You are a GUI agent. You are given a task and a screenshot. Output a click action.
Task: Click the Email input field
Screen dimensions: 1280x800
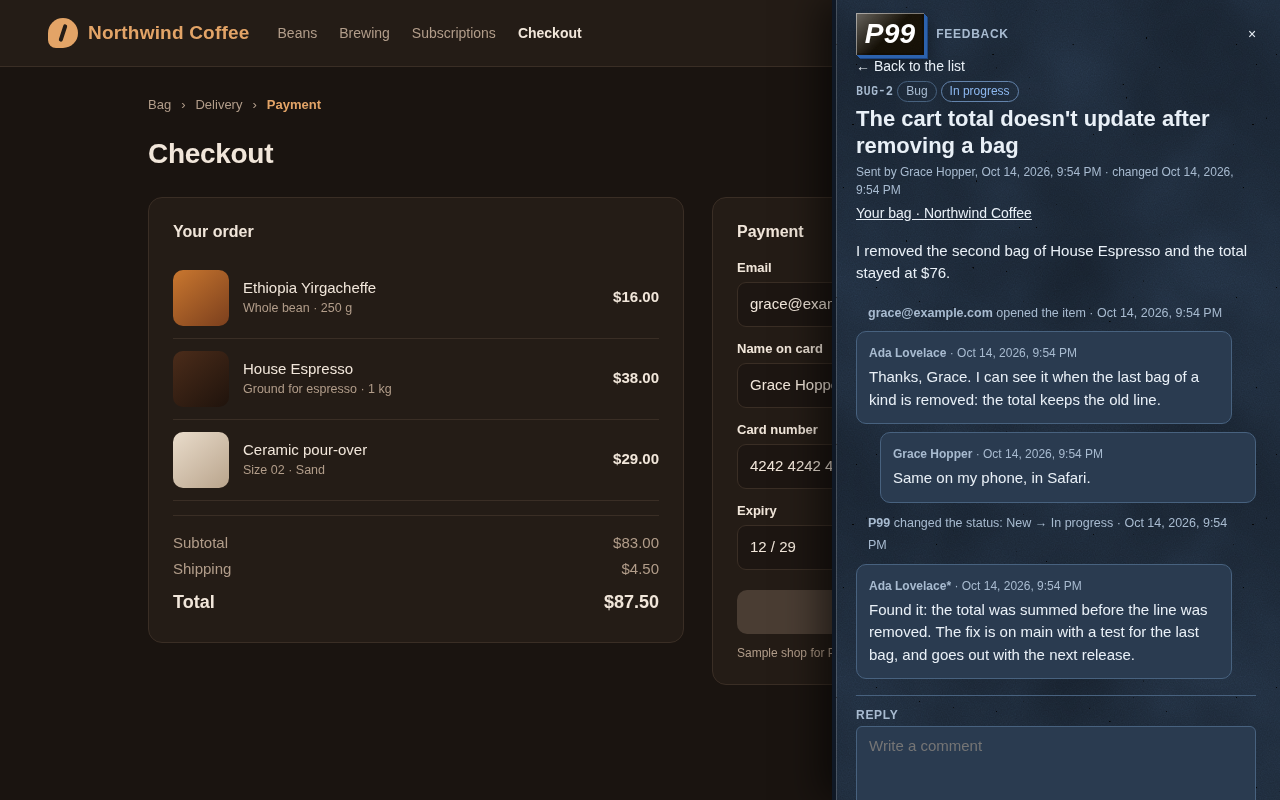tap(785, 304)
